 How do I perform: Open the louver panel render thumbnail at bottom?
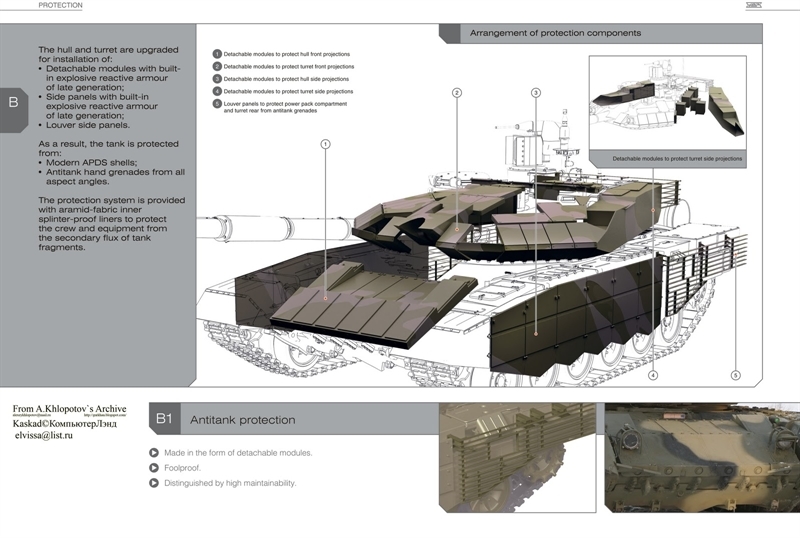517,457
